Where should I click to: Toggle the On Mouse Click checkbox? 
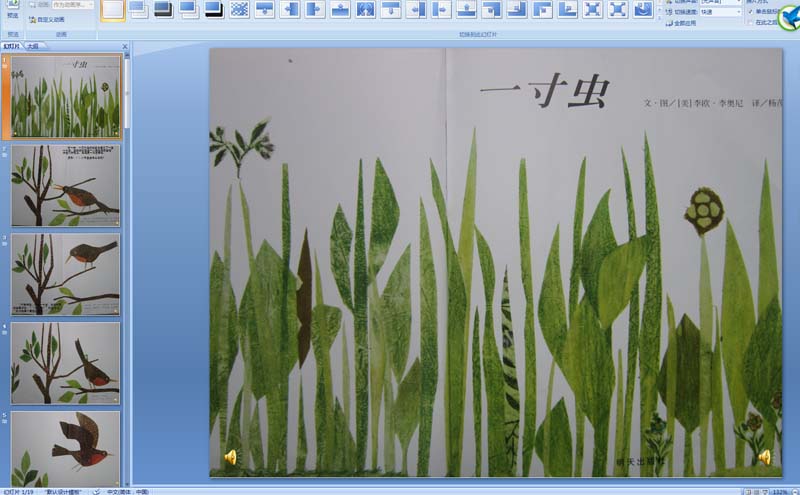tap(750, 11)
